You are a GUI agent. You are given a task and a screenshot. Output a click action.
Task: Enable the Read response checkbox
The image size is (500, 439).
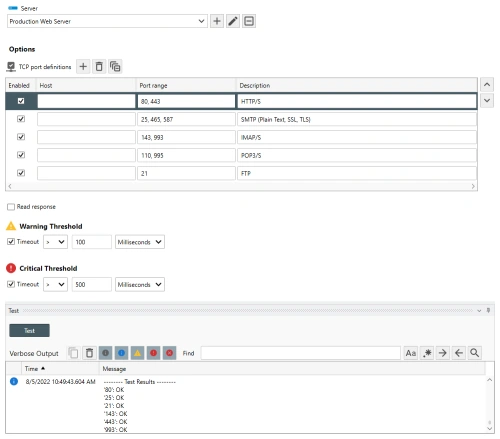click(x=11, y=207)
